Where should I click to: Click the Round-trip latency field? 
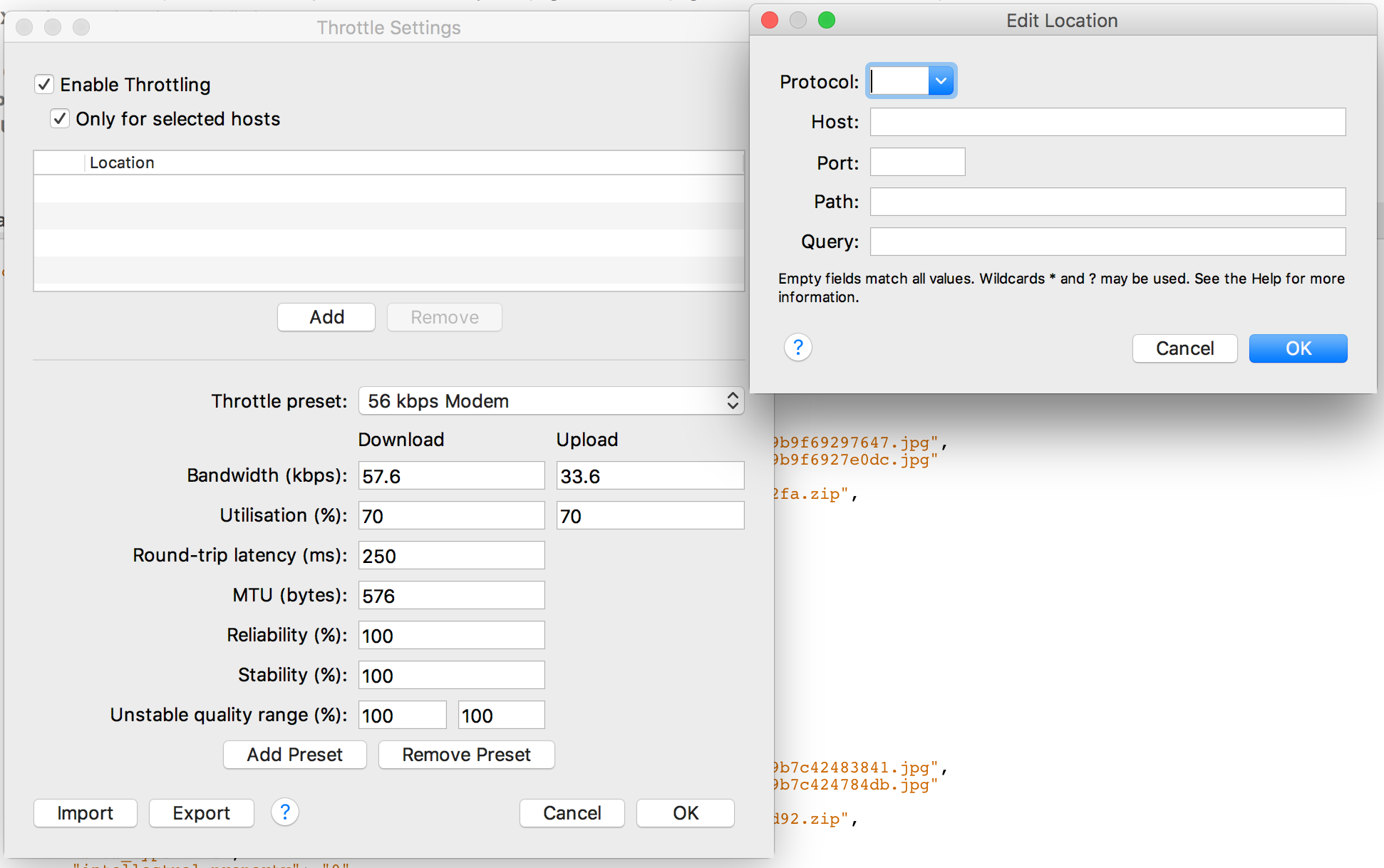(x=450, y=556)
